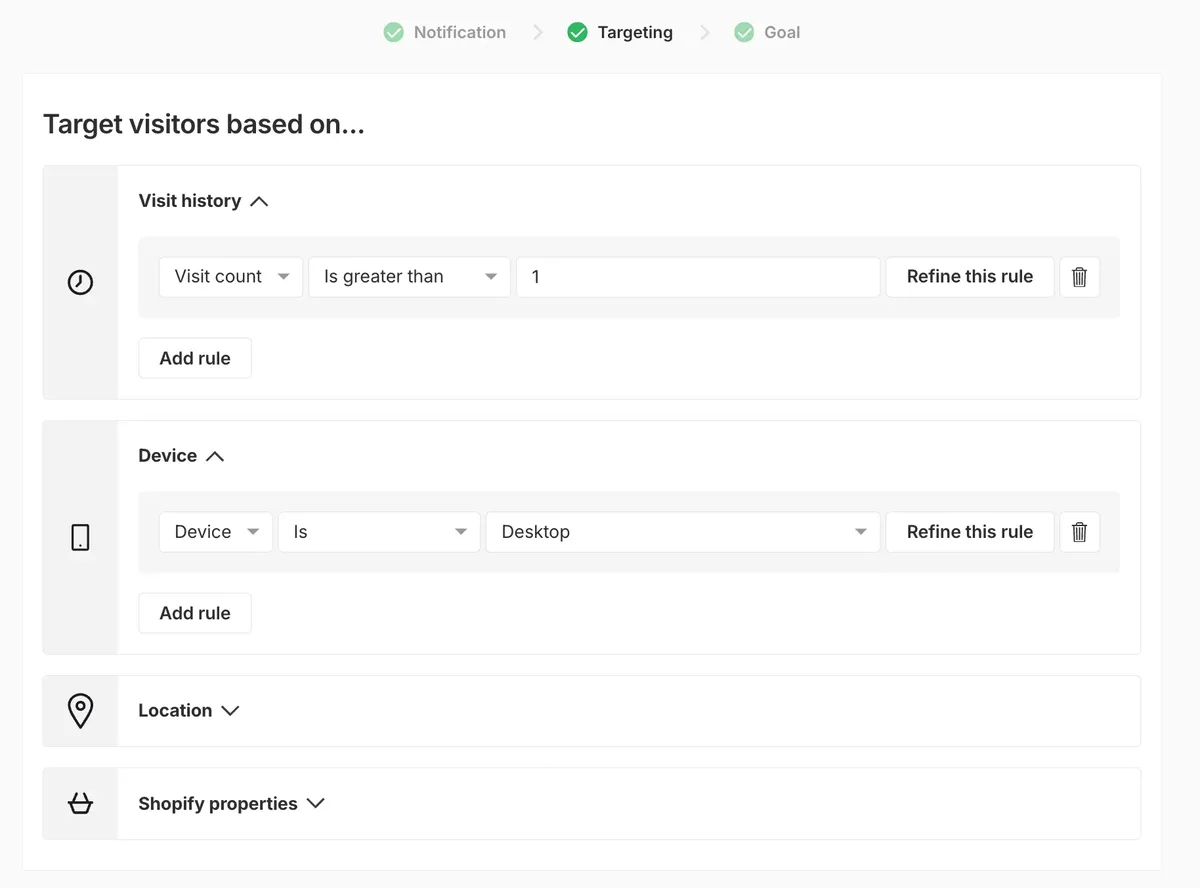The image size is (1200, 888).
Task: Open the Device attribute dropdown
Action: pos(216,532)
